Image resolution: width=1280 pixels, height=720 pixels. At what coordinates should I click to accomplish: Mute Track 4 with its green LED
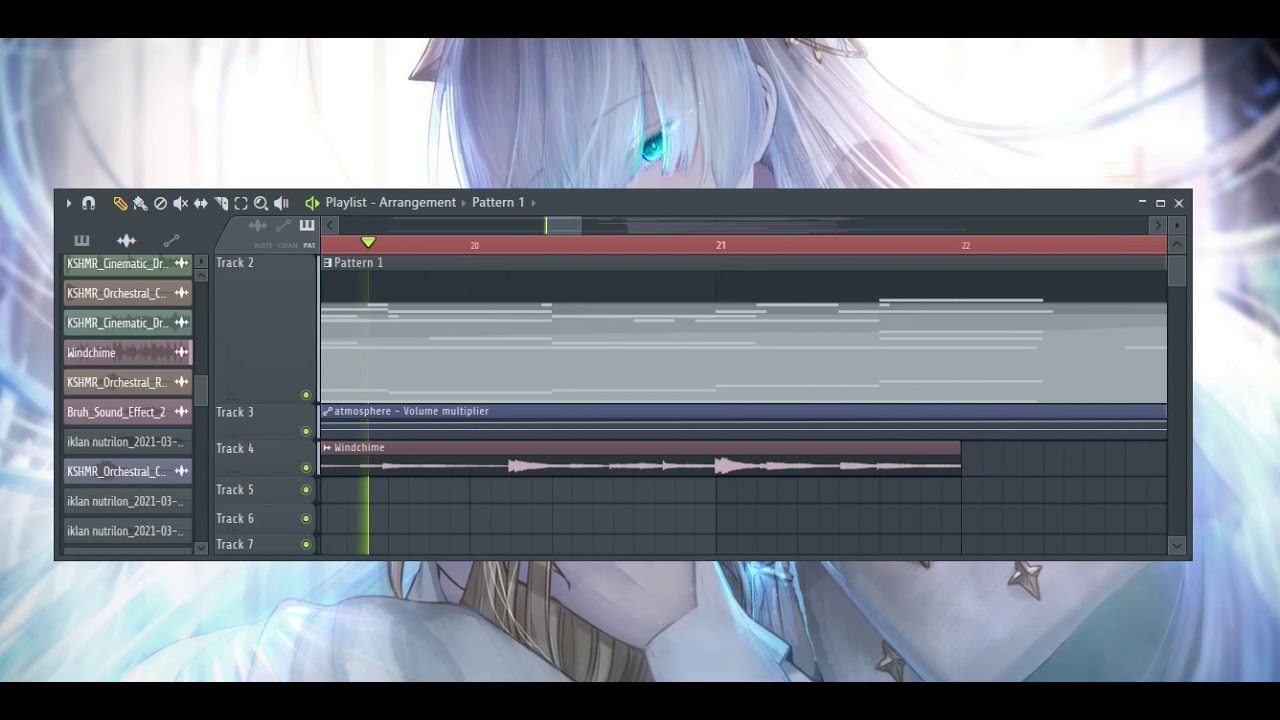pyautogui.click(x=306, y=468)
